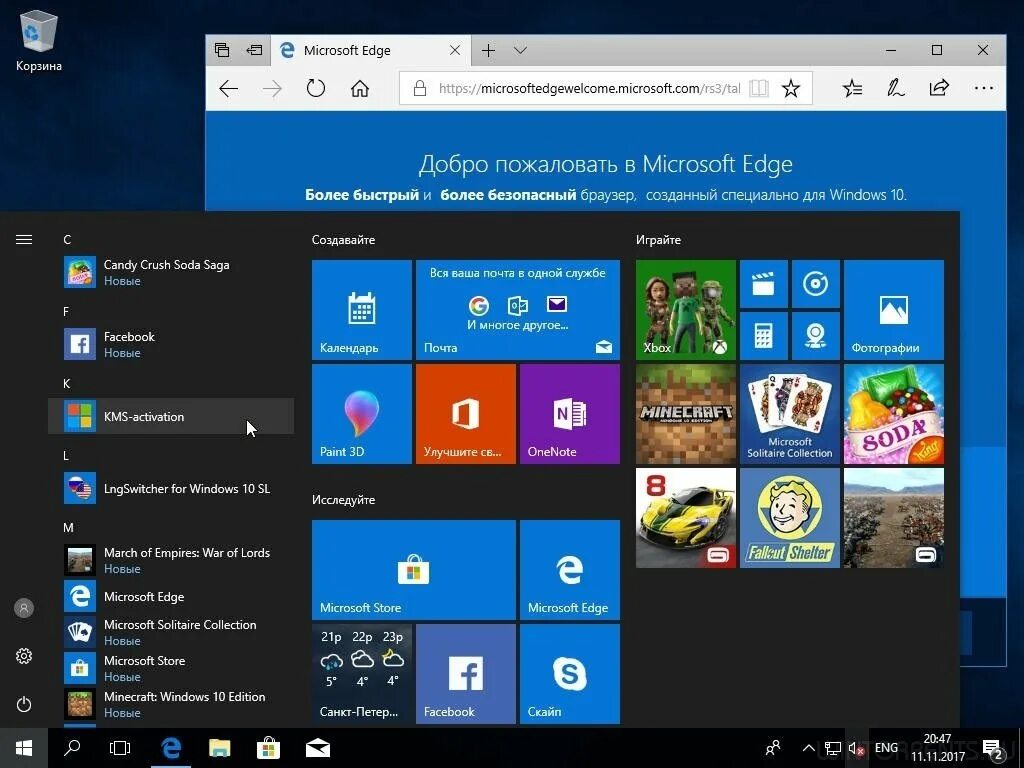Expand the start menu hamburger button

click(x=24, y=240)
